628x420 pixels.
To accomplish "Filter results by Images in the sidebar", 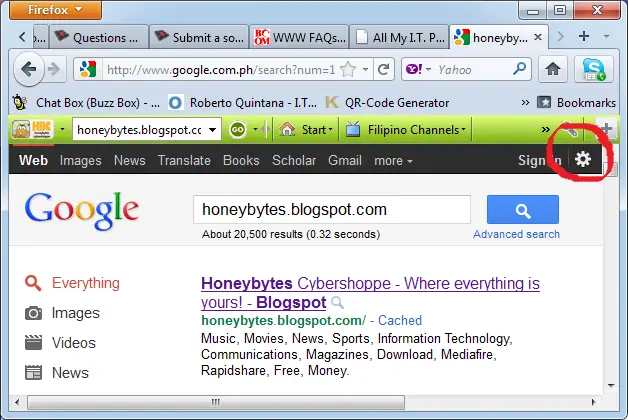I will [x=62, y=313].
